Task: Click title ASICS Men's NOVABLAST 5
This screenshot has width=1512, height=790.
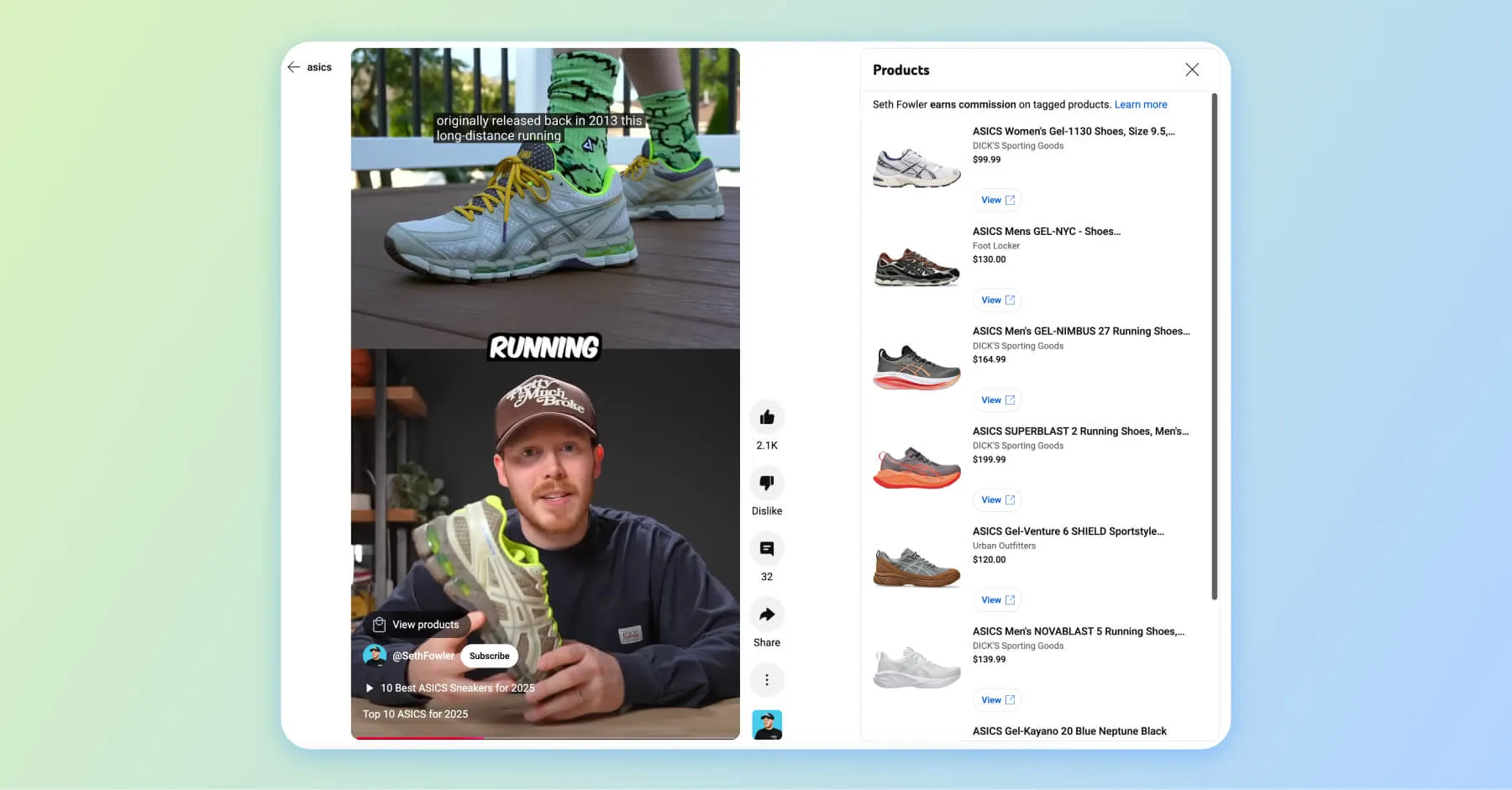Action: click(x=1079, y=630)
